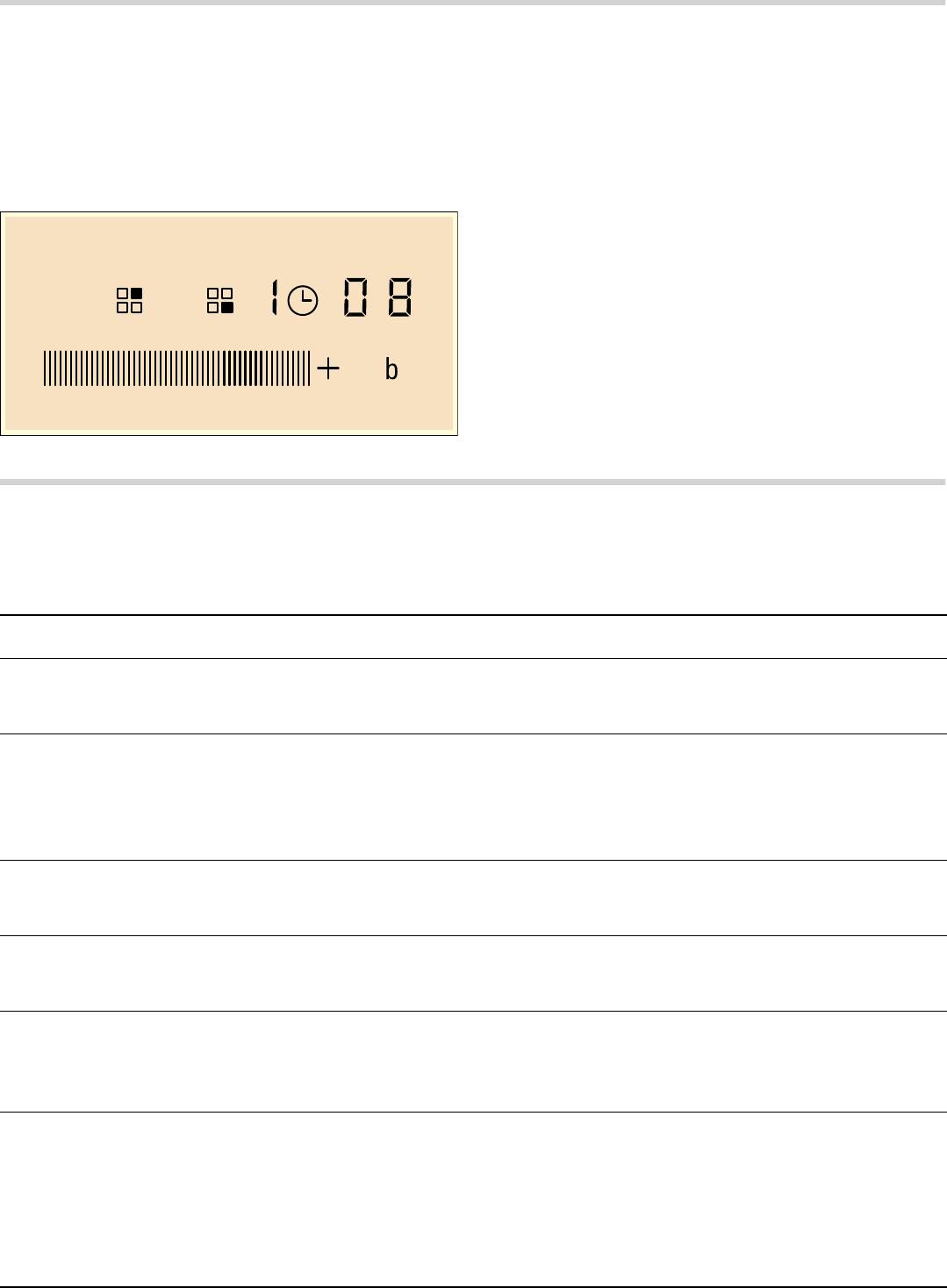This screenshot has width=947, height=1288.
Task: Click the digit 1 left of the clock
Action: click(275, 298)
